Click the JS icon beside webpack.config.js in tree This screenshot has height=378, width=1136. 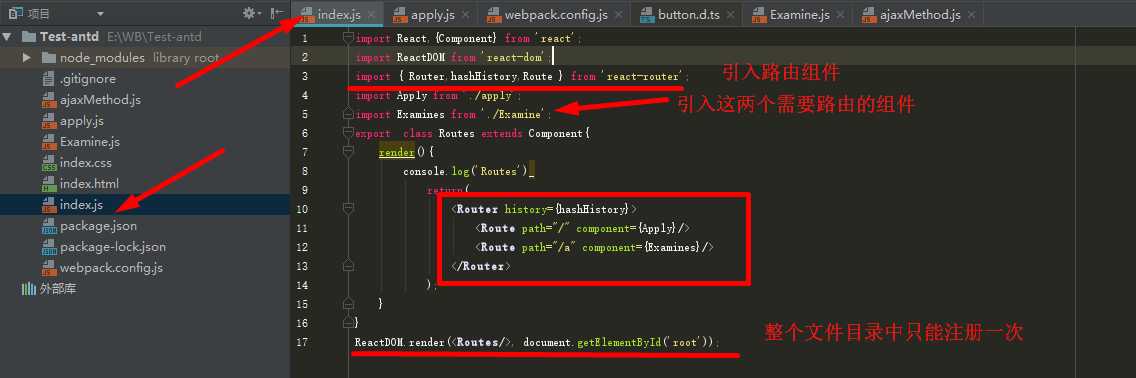click(x=49, y=268)
